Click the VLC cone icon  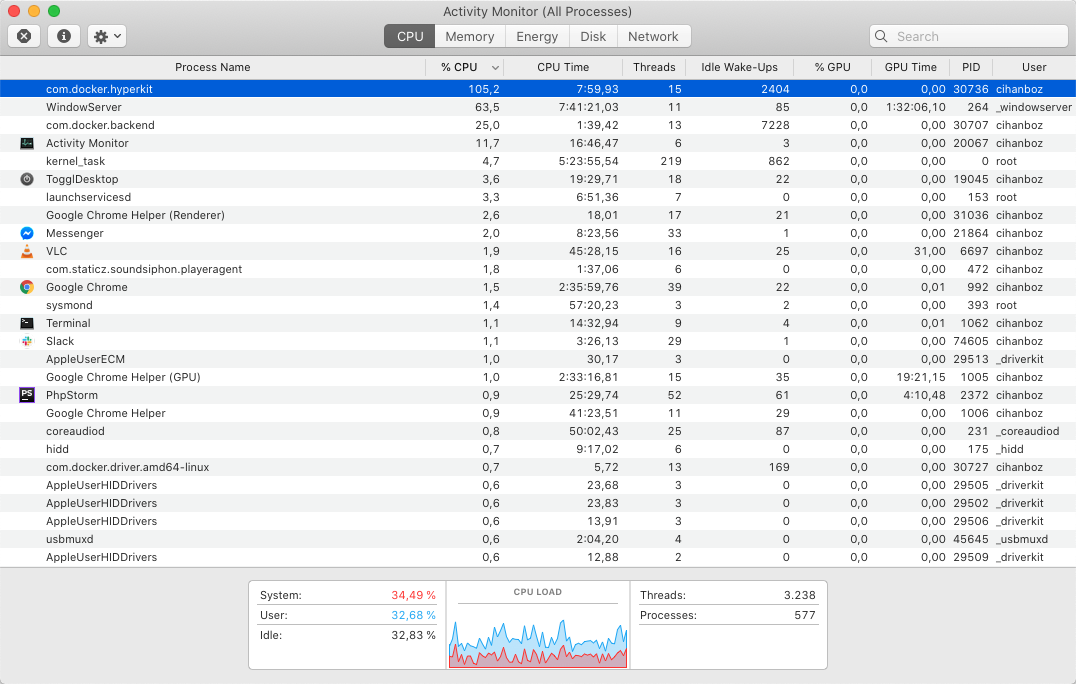coord(27,251)
